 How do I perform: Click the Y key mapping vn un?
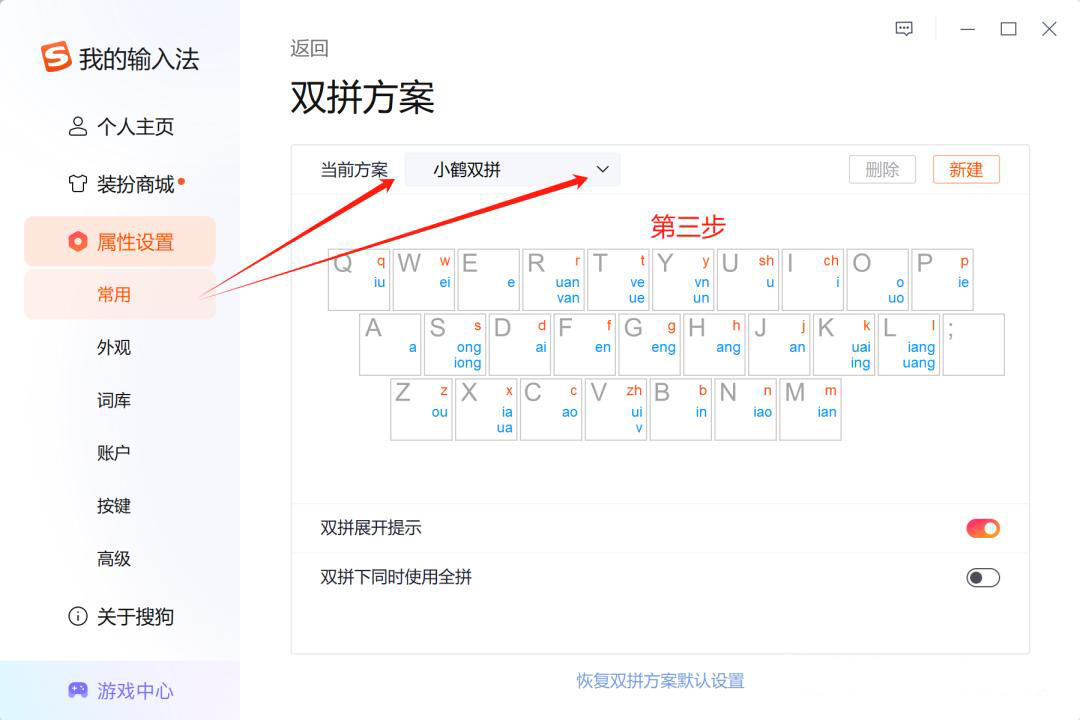(683, 280)
